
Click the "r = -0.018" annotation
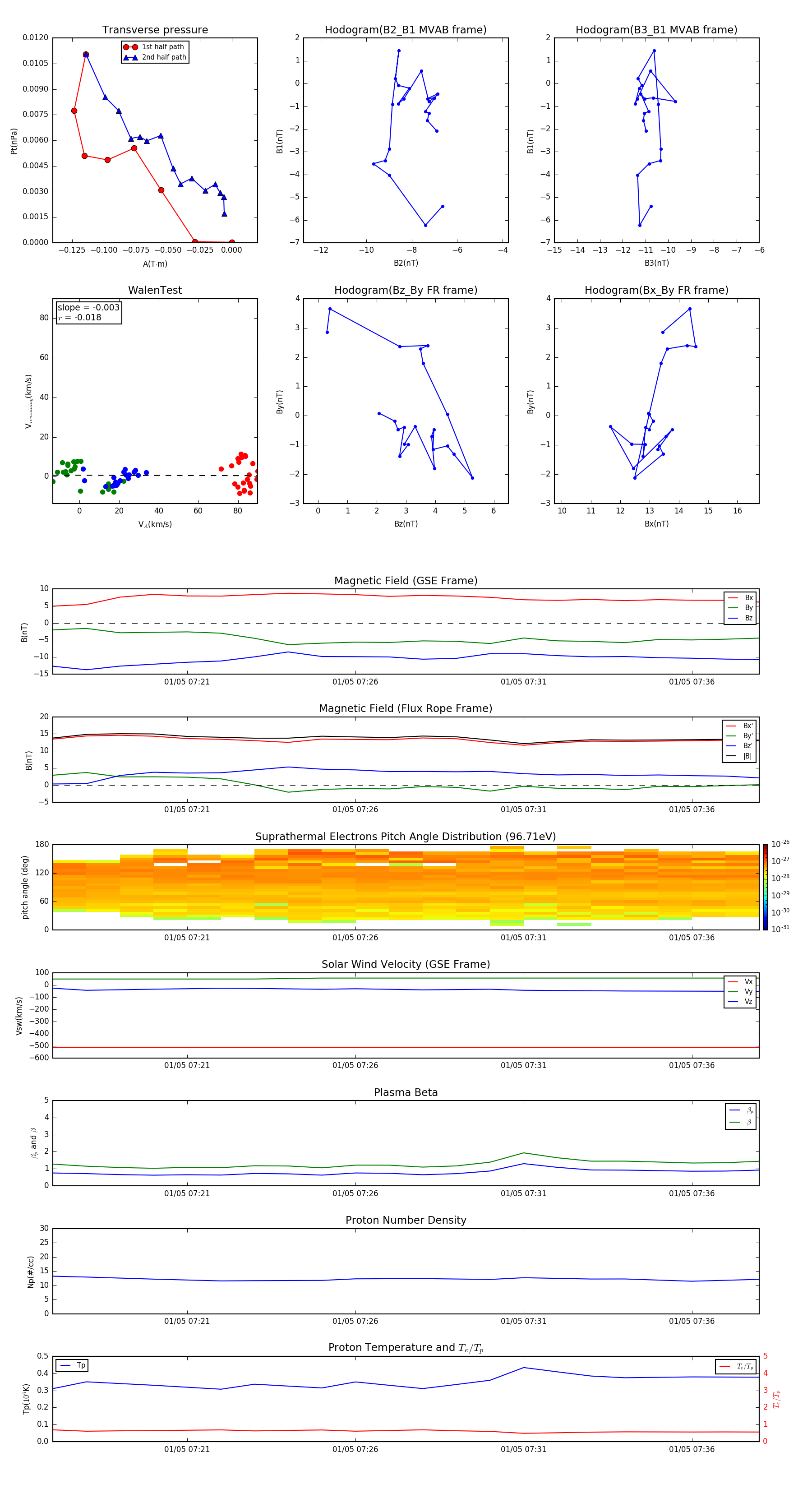pyautogui.click(x=80, y=317)
